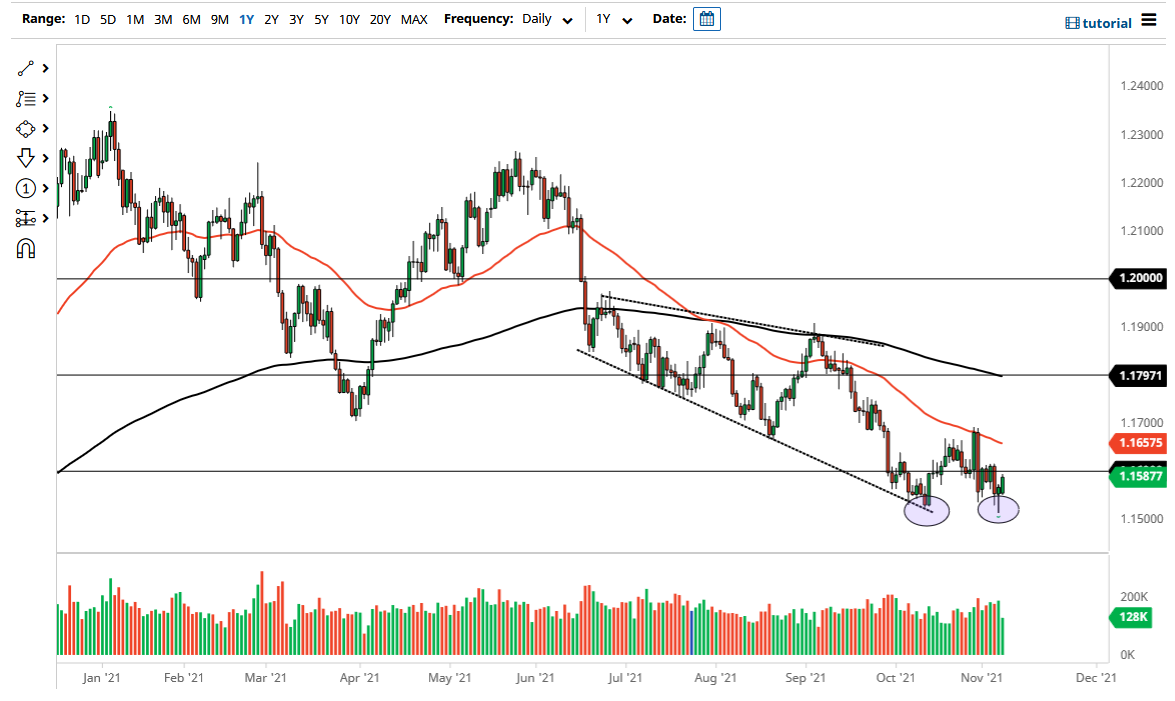Select the 10Y range option

pyautogui.click(x=349, y=19)
